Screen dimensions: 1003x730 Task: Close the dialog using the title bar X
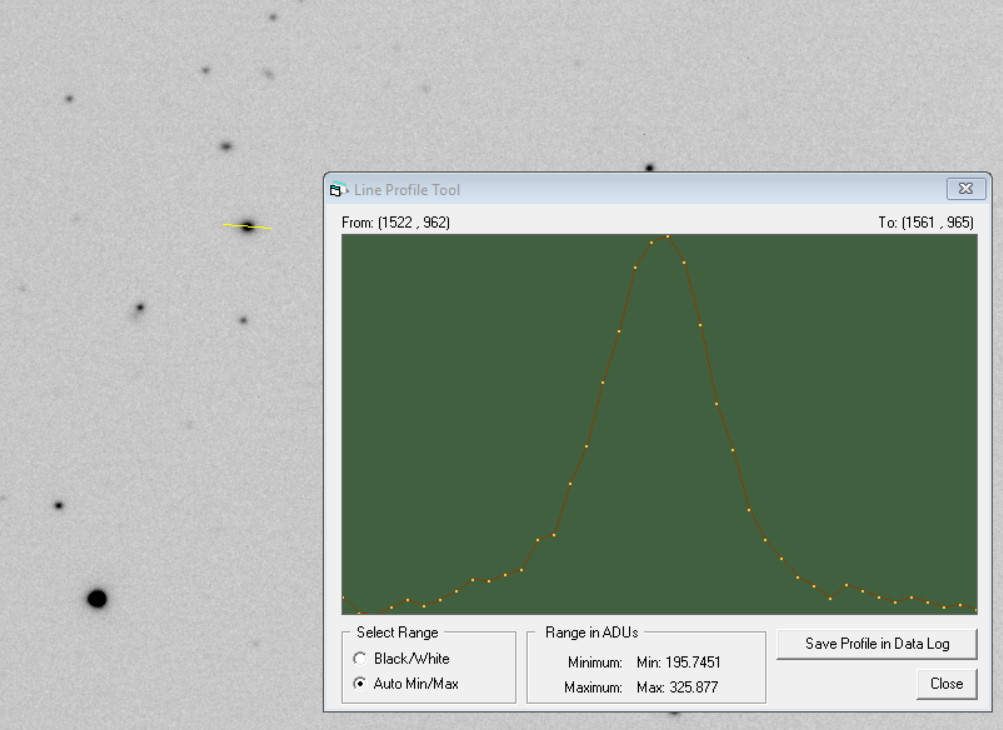(x=965, y=188)
